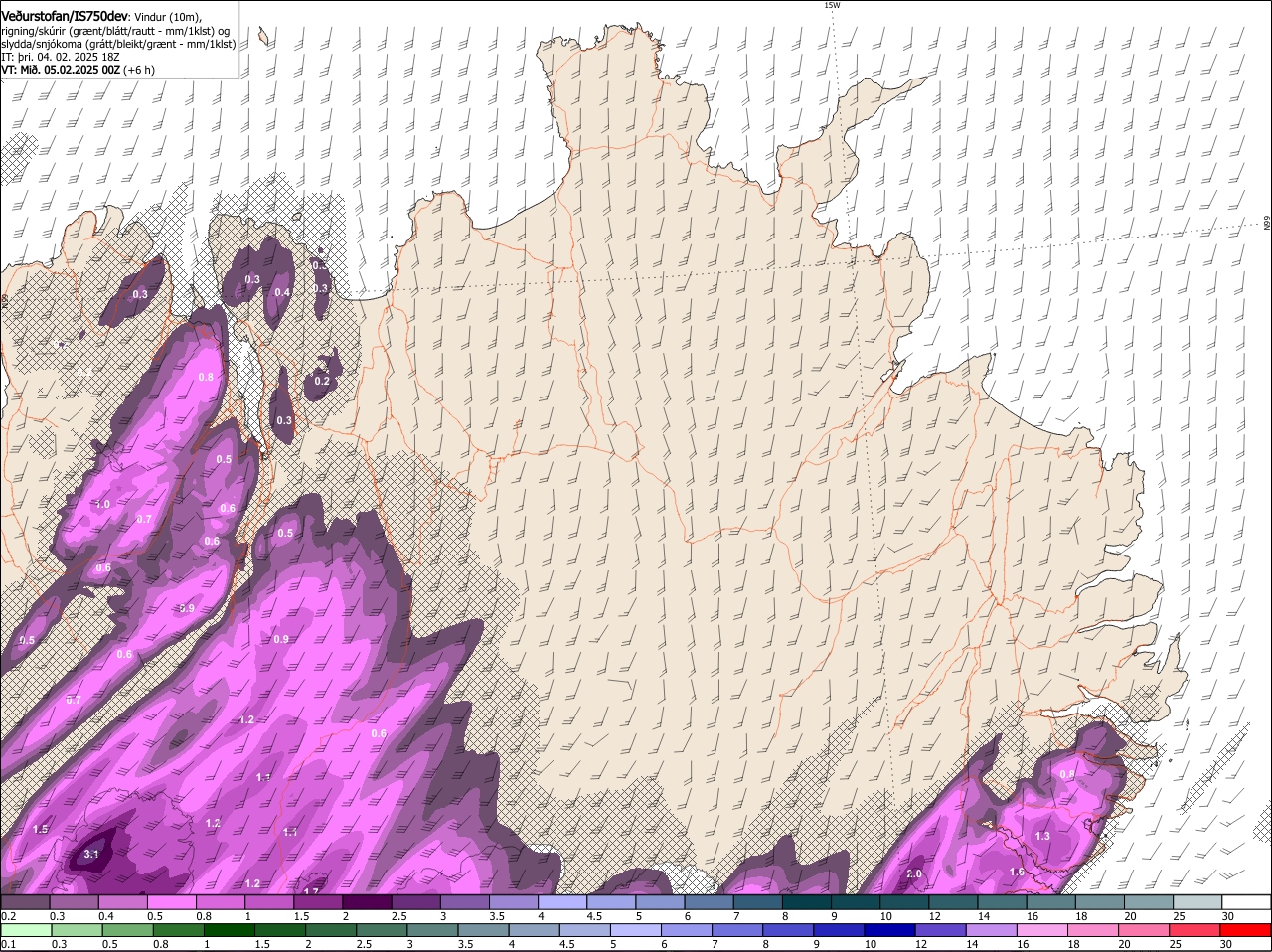This screenshot has width=1272, height=952.
Task: Select the 2.0 precipitation label on the map
Action: [915, 873]
